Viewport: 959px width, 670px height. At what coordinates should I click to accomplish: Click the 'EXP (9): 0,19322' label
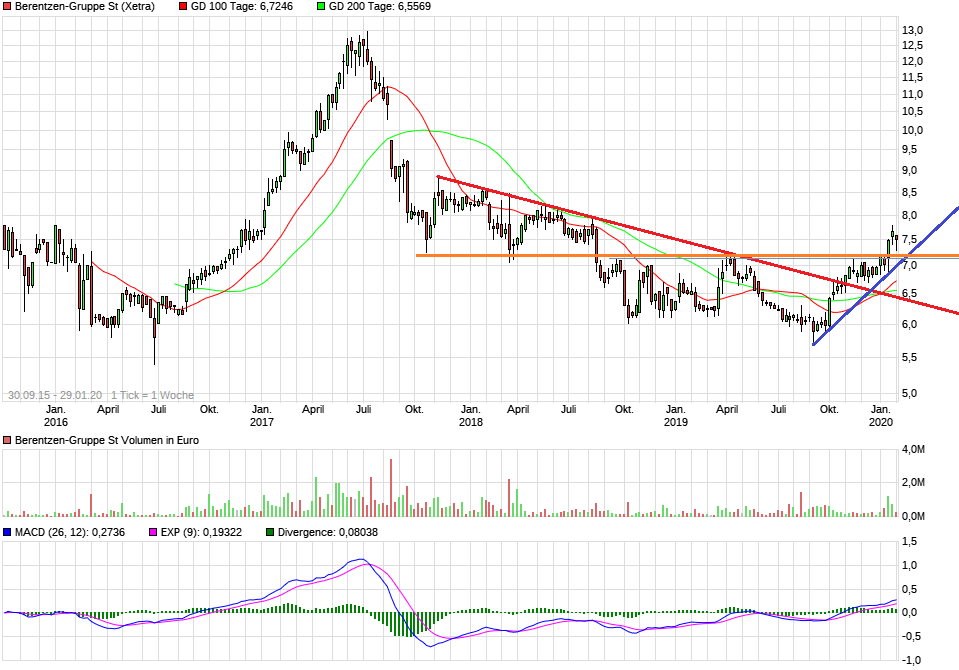tap(201, 532)
